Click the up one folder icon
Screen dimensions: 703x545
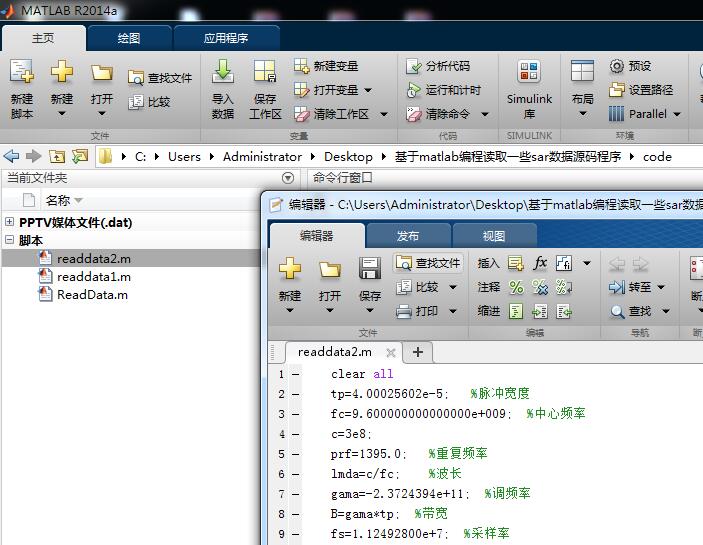(57, 156)
